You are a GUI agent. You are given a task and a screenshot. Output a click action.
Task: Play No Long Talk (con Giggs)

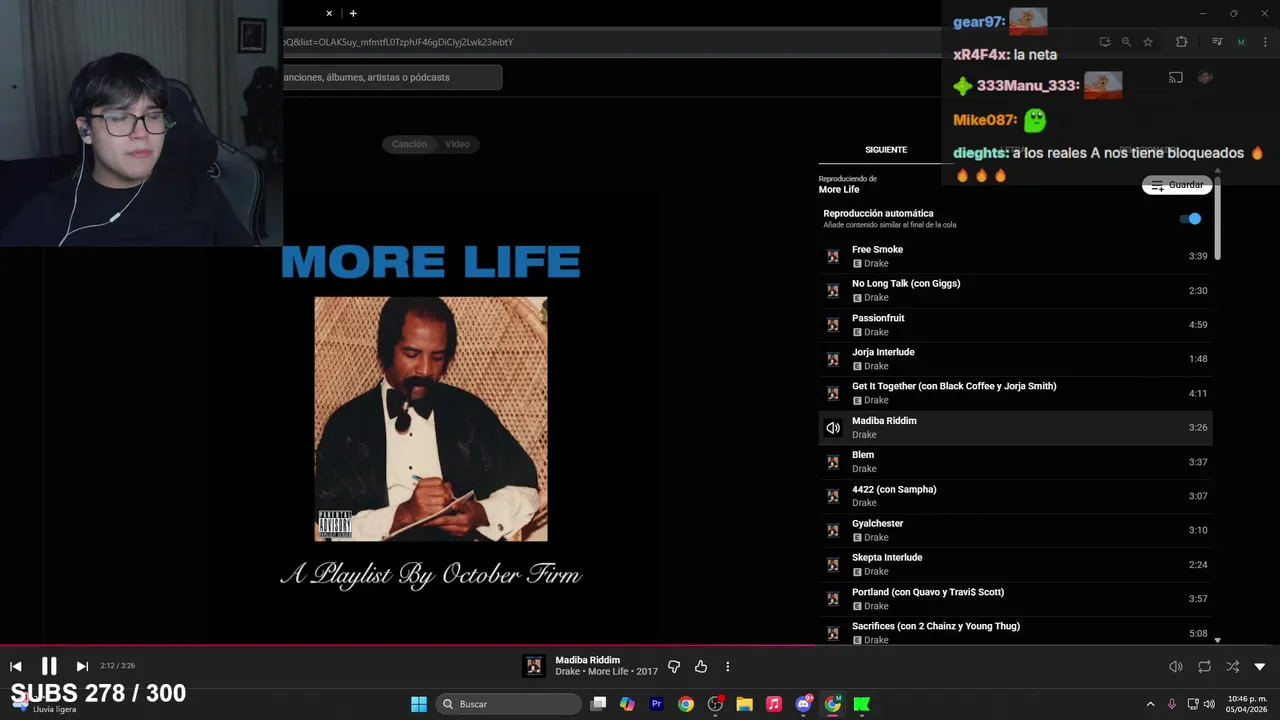pyautogui.click(x=1015, y=290)
